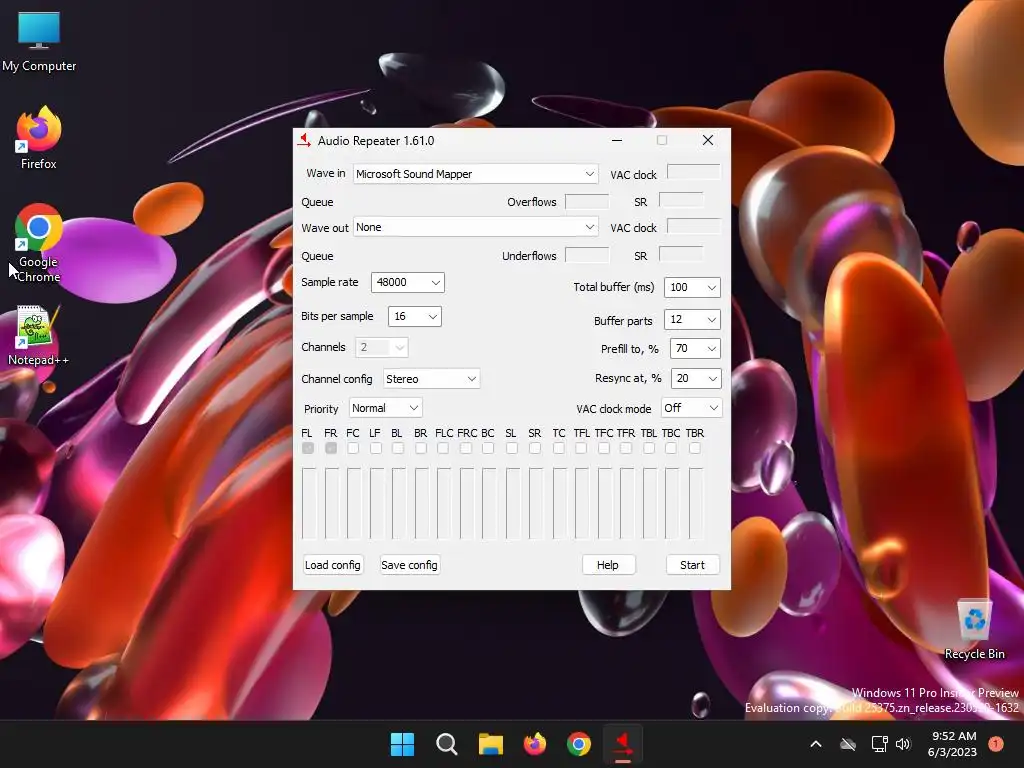Open the Channel config Stereo dropdown

[431, 379]
